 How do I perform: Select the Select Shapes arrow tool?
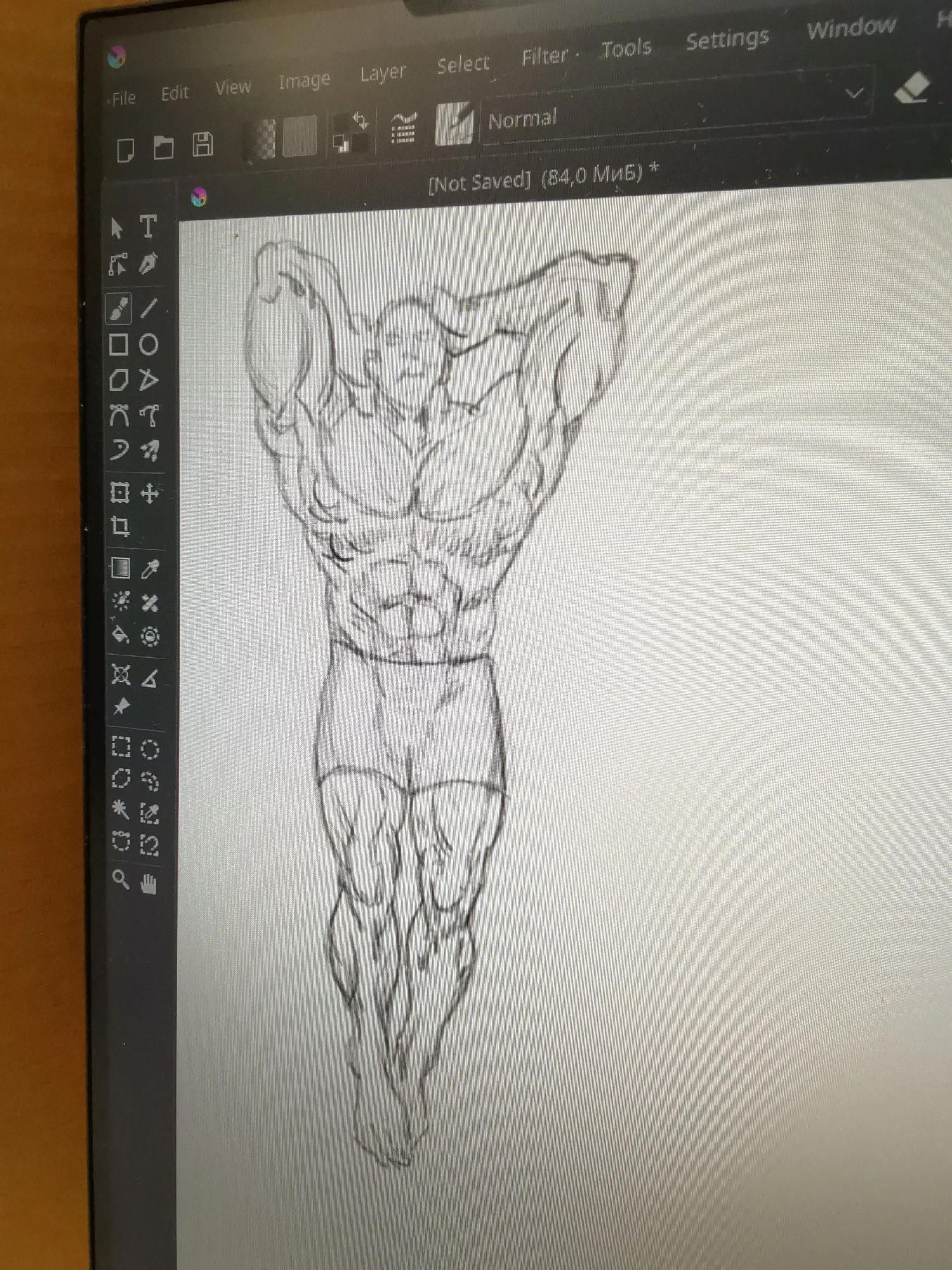pyautogui.click(x=117, y=228)
